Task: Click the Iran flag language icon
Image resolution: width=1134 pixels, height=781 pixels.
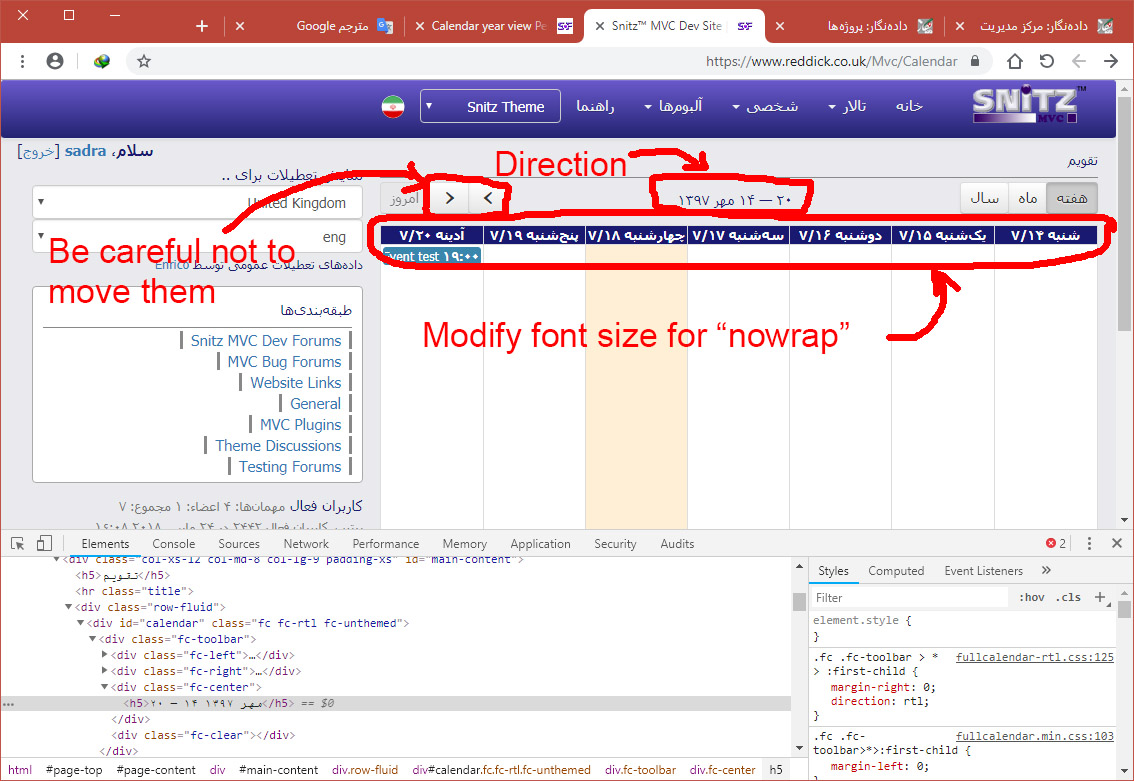Action: pos(392,107)
